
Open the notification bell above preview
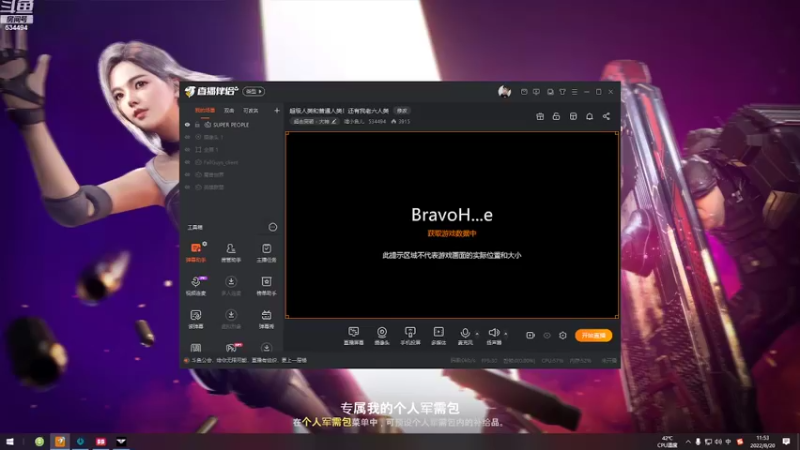pos(589,116)
